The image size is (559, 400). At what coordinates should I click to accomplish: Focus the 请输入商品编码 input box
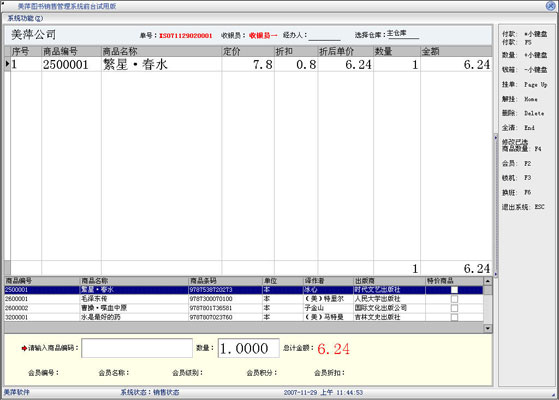[137, 348]
